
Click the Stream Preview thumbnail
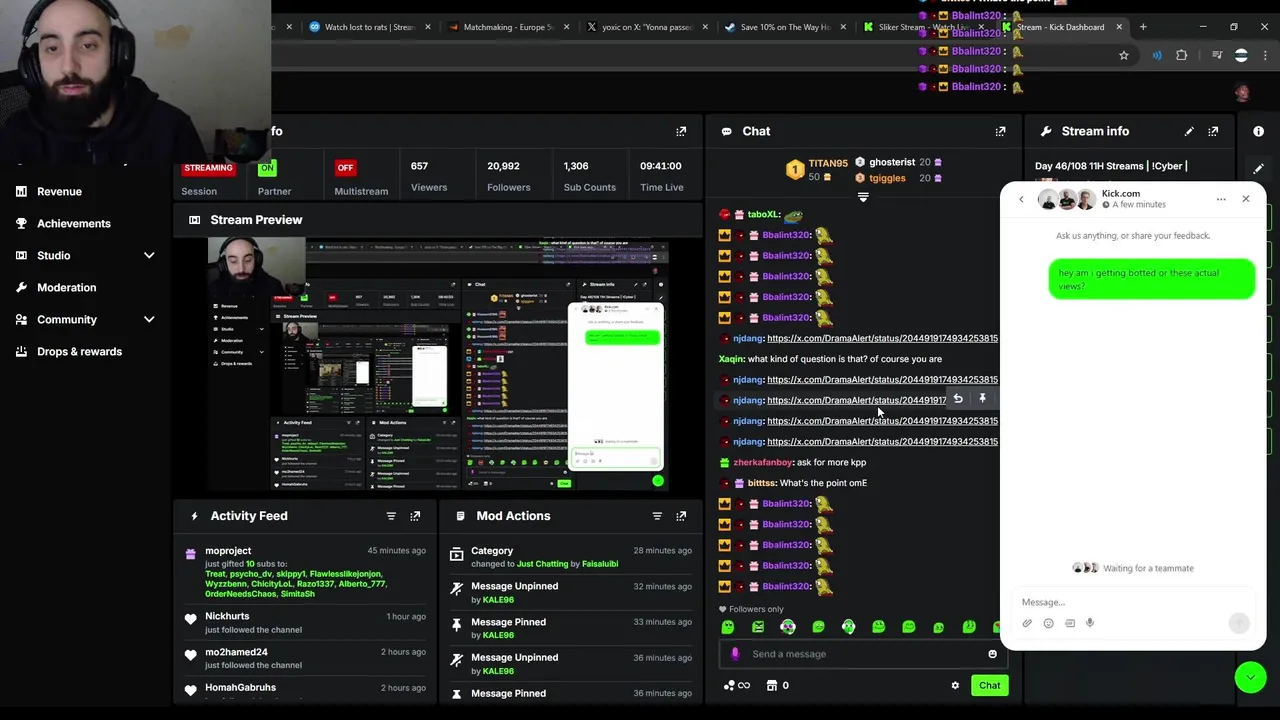pos(438,364)
